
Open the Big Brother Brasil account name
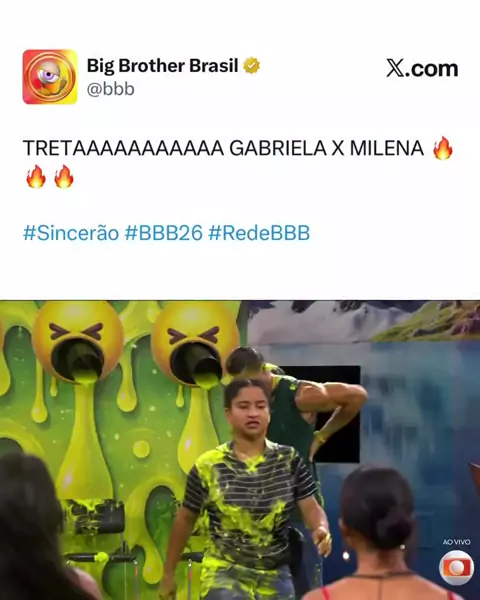tap(163, 65)
